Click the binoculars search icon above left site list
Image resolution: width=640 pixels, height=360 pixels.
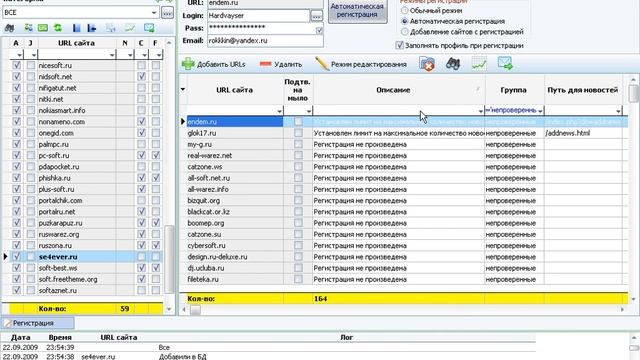pos(9,28)
